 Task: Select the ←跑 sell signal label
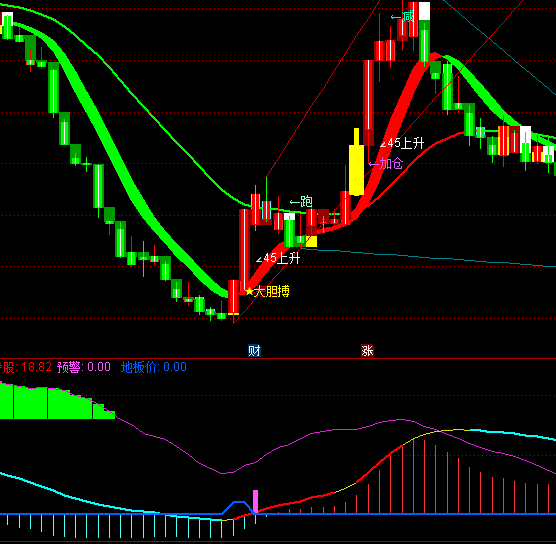pyautogui.click(x=301, y=201)
